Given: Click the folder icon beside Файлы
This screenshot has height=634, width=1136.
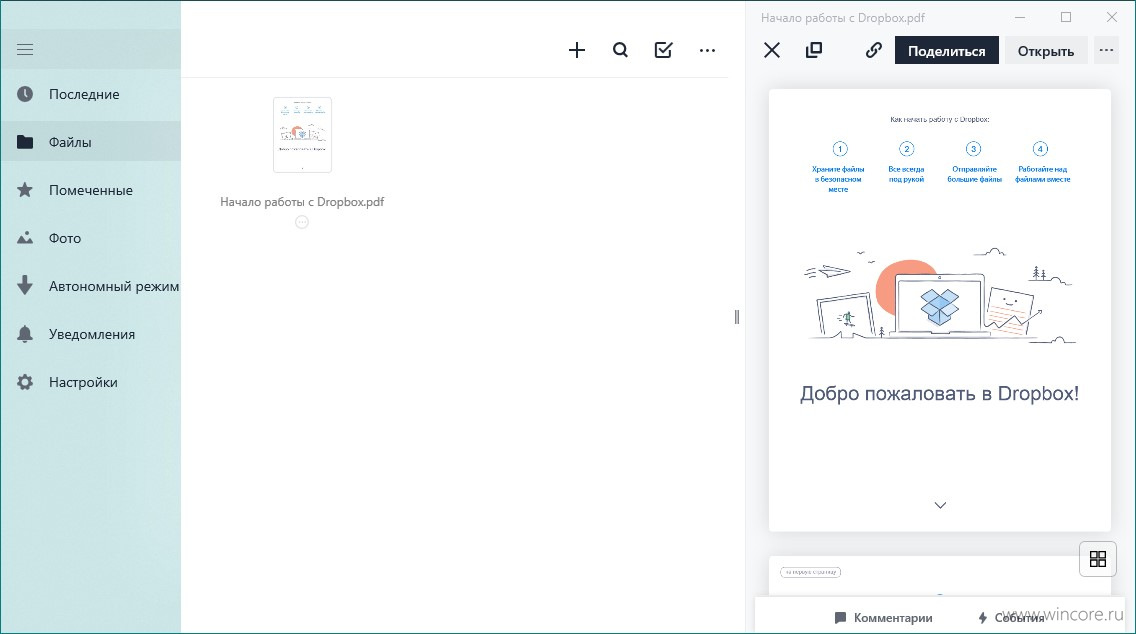Looking at the screenshot, I should (25, 142).
